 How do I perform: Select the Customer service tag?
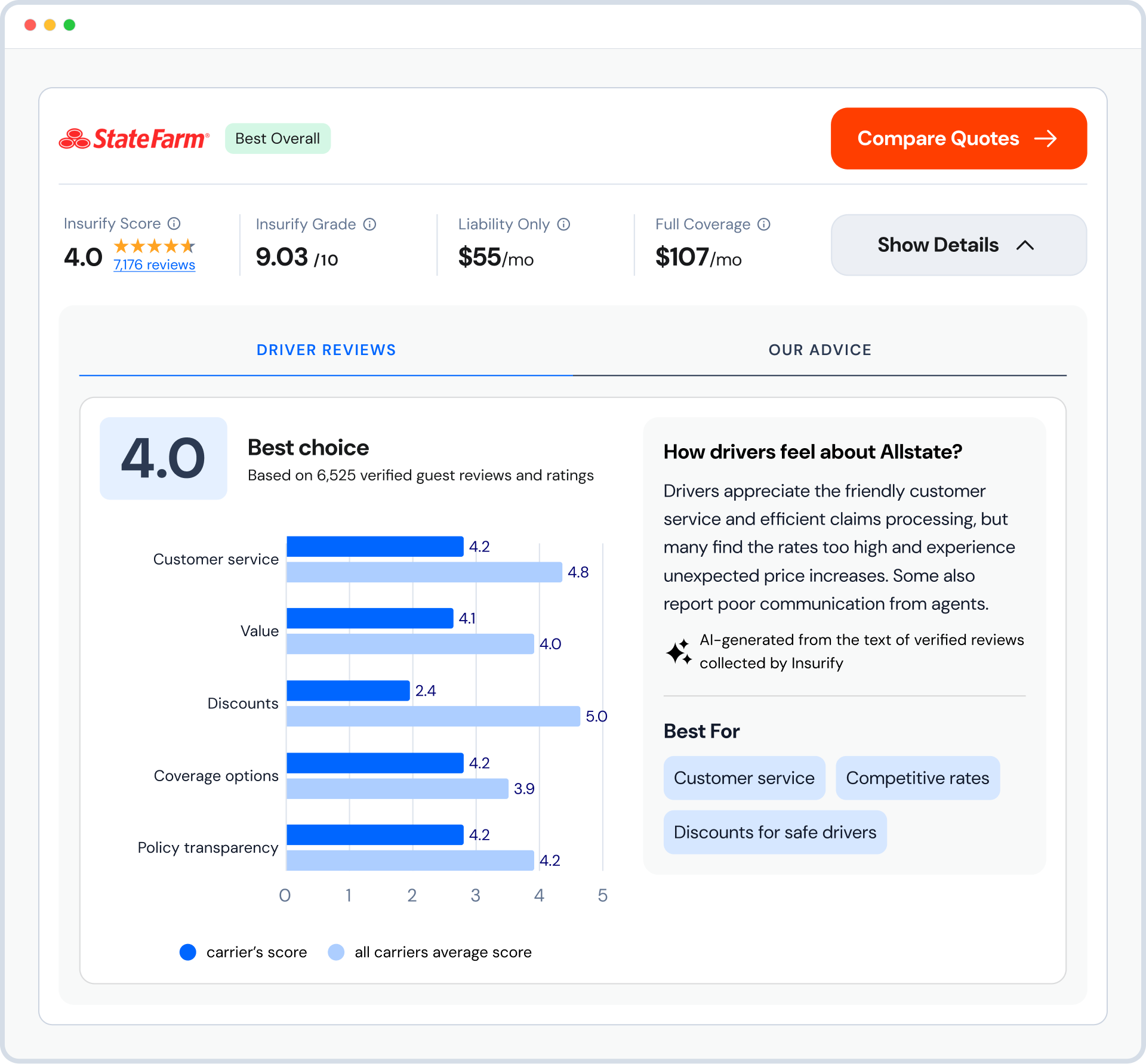coord(744,778)
